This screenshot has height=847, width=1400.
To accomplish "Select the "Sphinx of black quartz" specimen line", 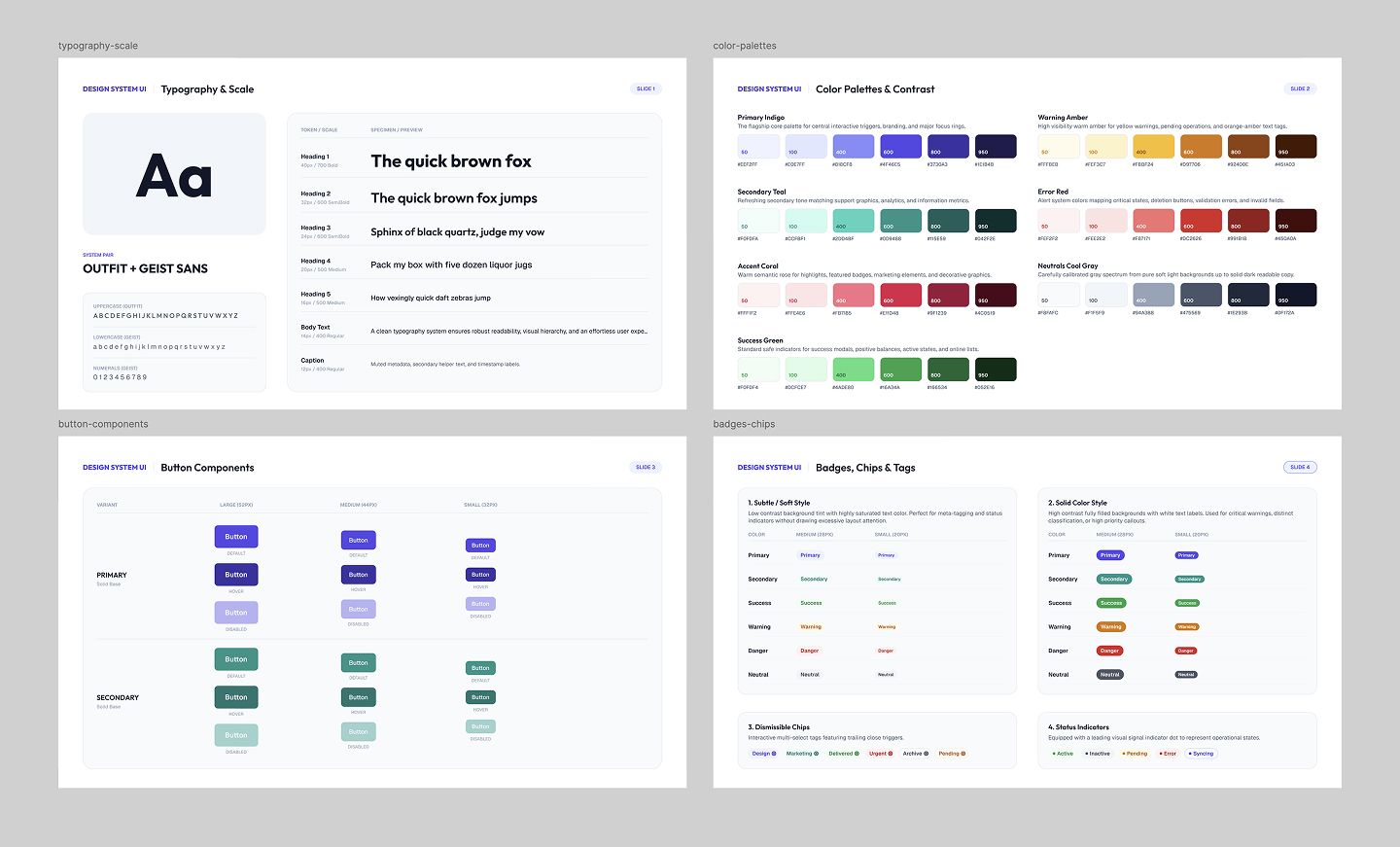I will coord(458,232).
